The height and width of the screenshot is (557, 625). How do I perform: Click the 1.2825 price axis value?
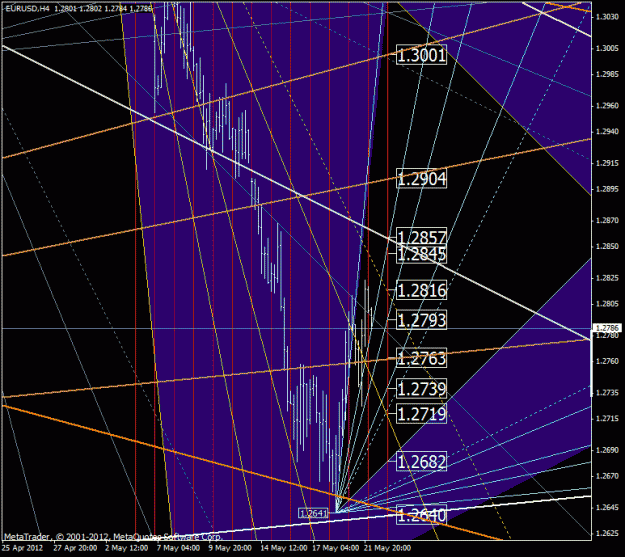pyautogui.click(x=607, y=278)
